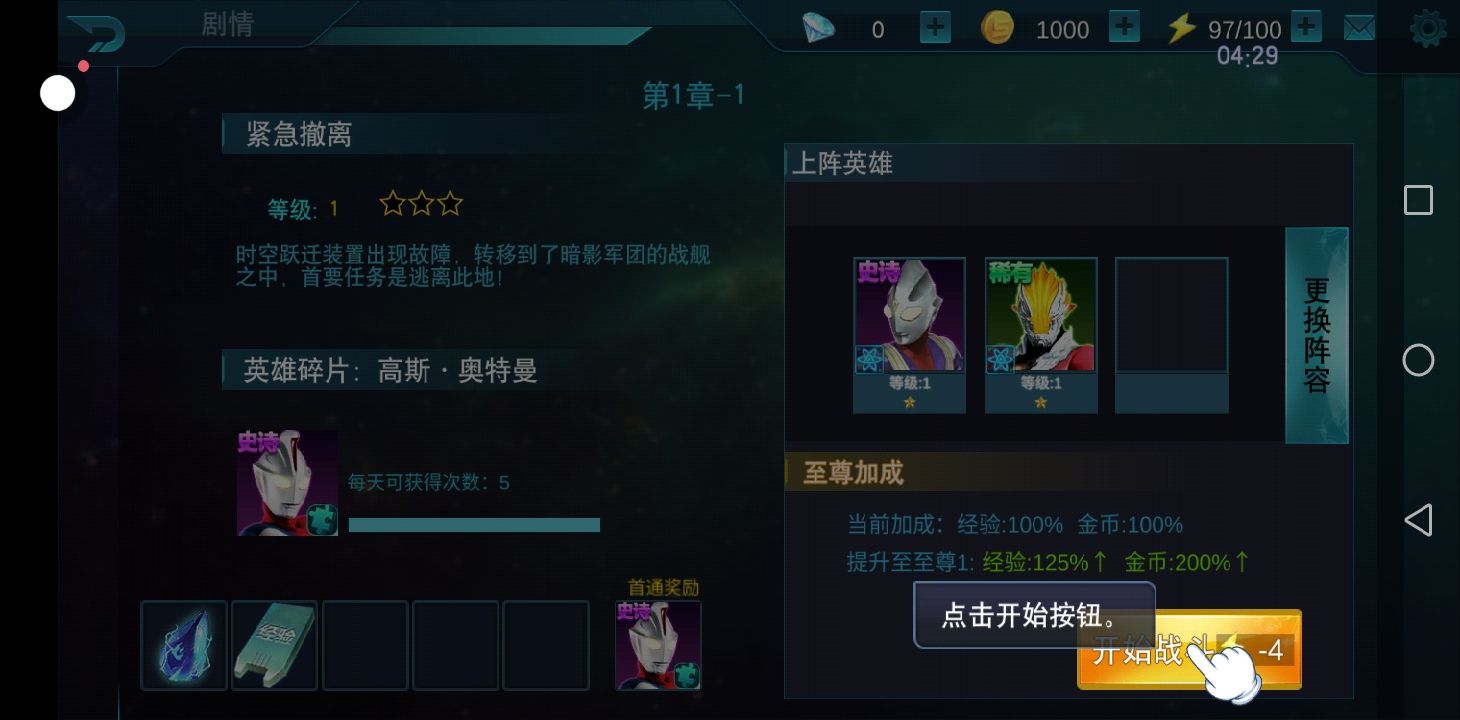The width and height of the screenshot is (1460, 720).
Task: Click the 开始战斗 start battle button
Action: pyautogui.click(x=1189, y=650)
